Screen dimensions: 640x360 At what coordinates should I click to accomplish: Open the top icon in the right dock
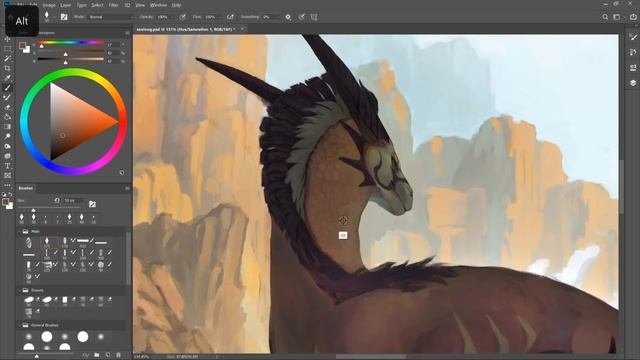point(633,37)
